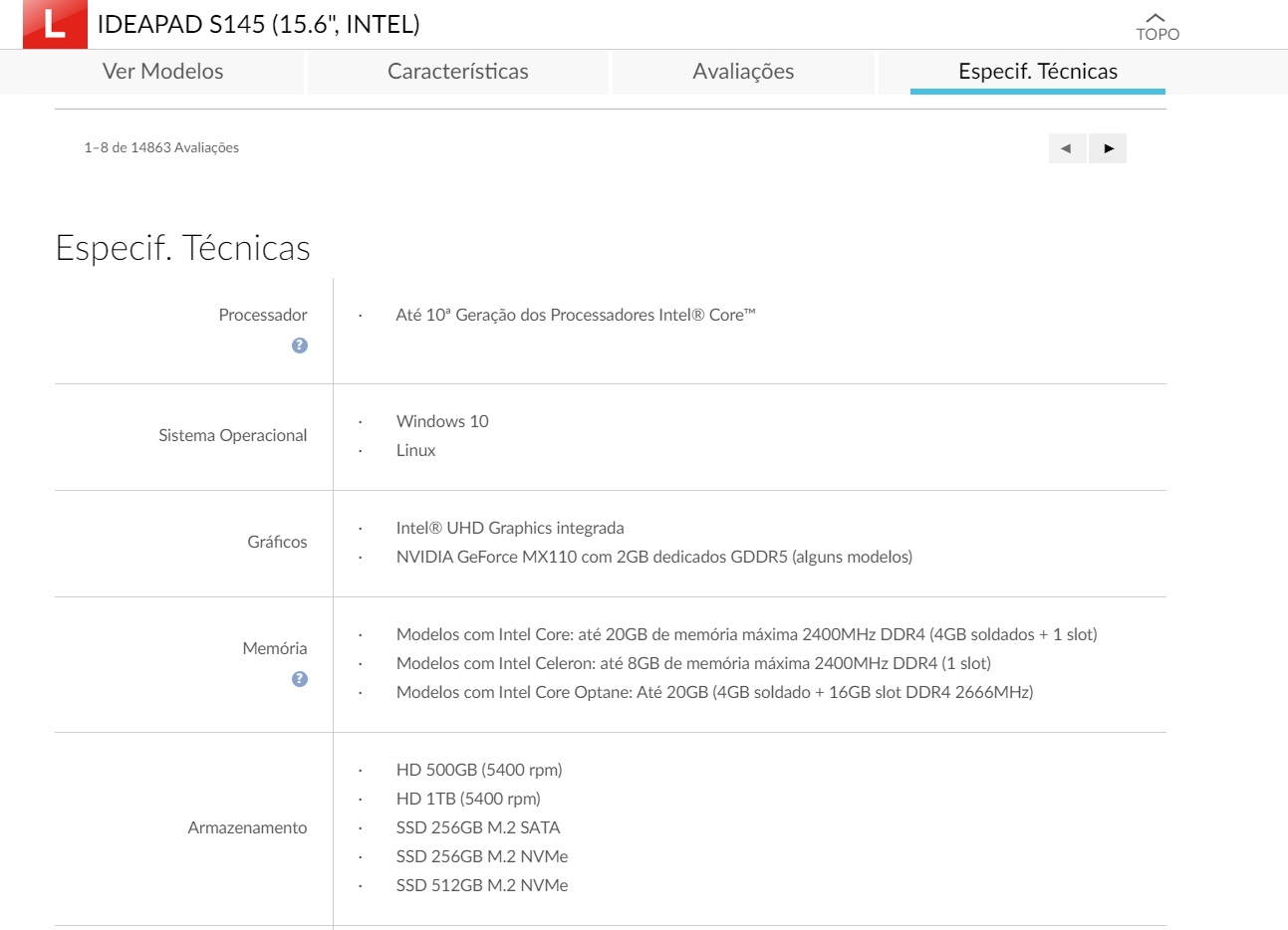Switch to the Características tab
The height and width of the screenshot is (930, 1288).
[458, 72]
